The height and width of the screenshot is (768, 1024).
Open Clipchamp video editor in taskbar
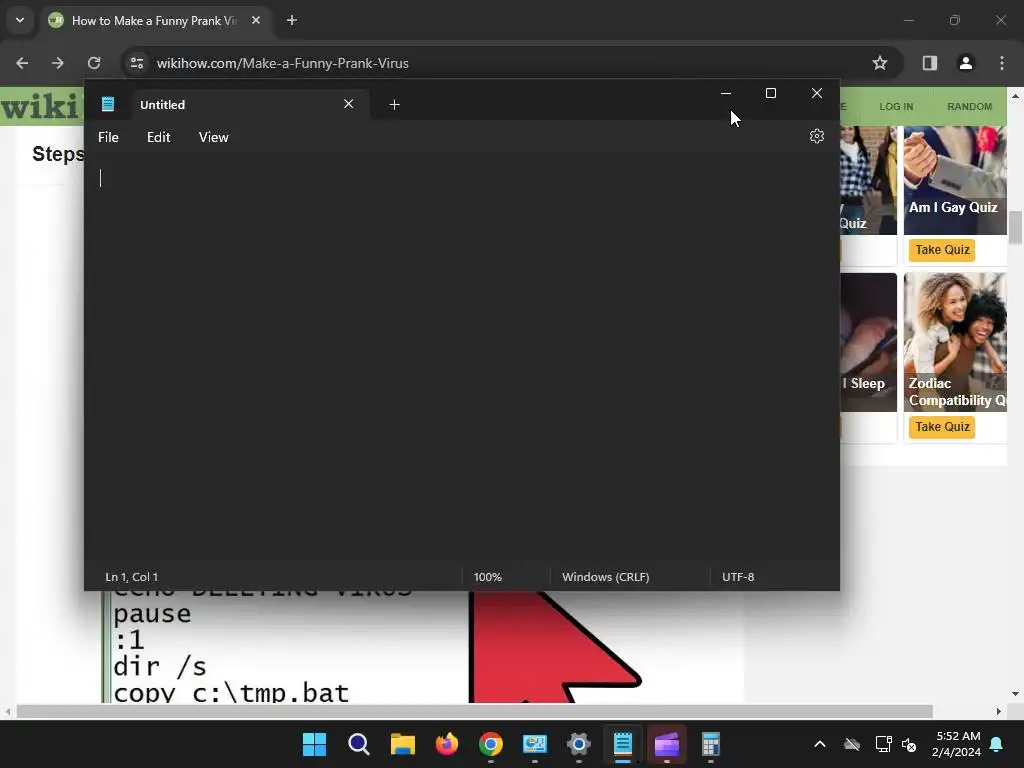pos(667,744)
